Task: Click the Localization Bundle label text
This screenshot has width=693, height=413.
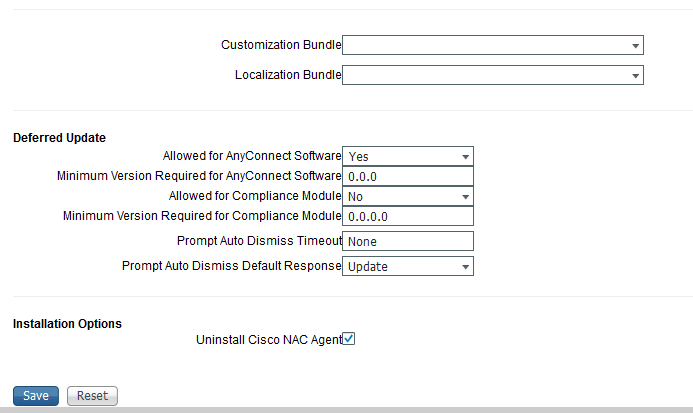Action: [x=287, y=75]
